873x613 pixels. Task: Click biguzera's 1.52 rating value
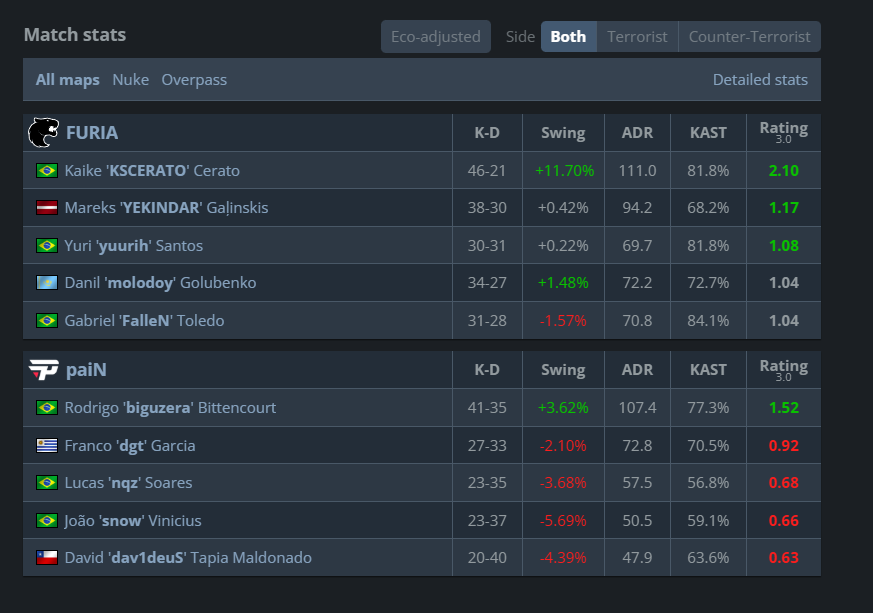pyautogui.click(x=783, y=408)
